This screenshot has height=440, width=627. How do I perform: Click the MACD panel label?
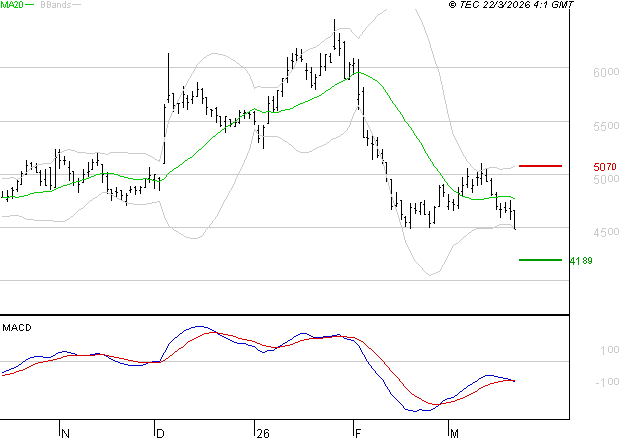17,328
